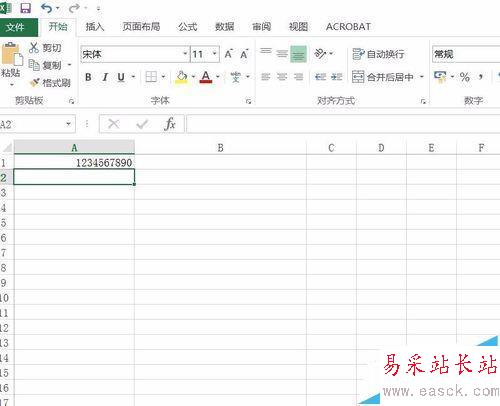
Task: Apply yellow fill color bucket
Action: point(182,77)
